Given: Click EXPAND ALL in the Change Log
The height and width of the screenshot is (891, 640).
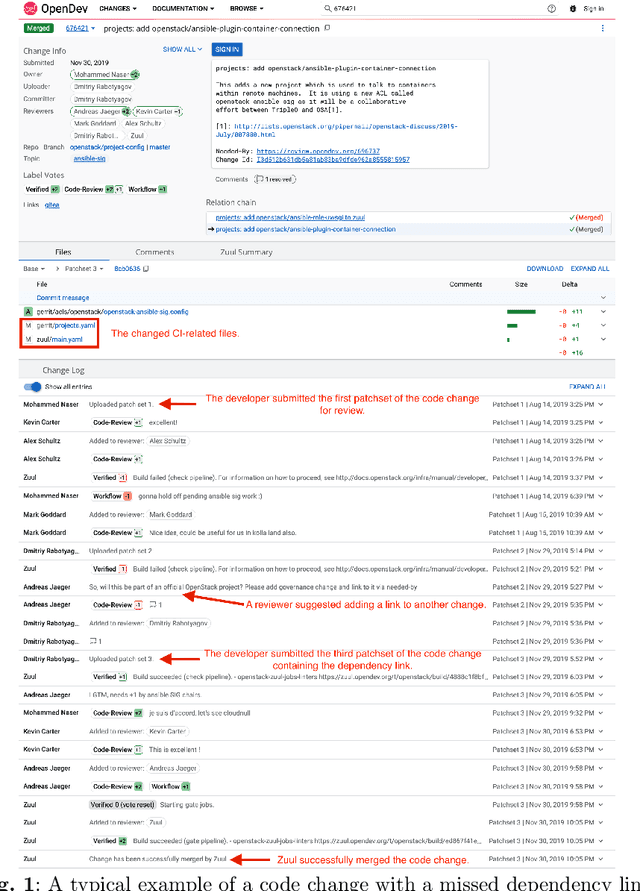Looking at the screenshot, I should [x=587, y=386].
